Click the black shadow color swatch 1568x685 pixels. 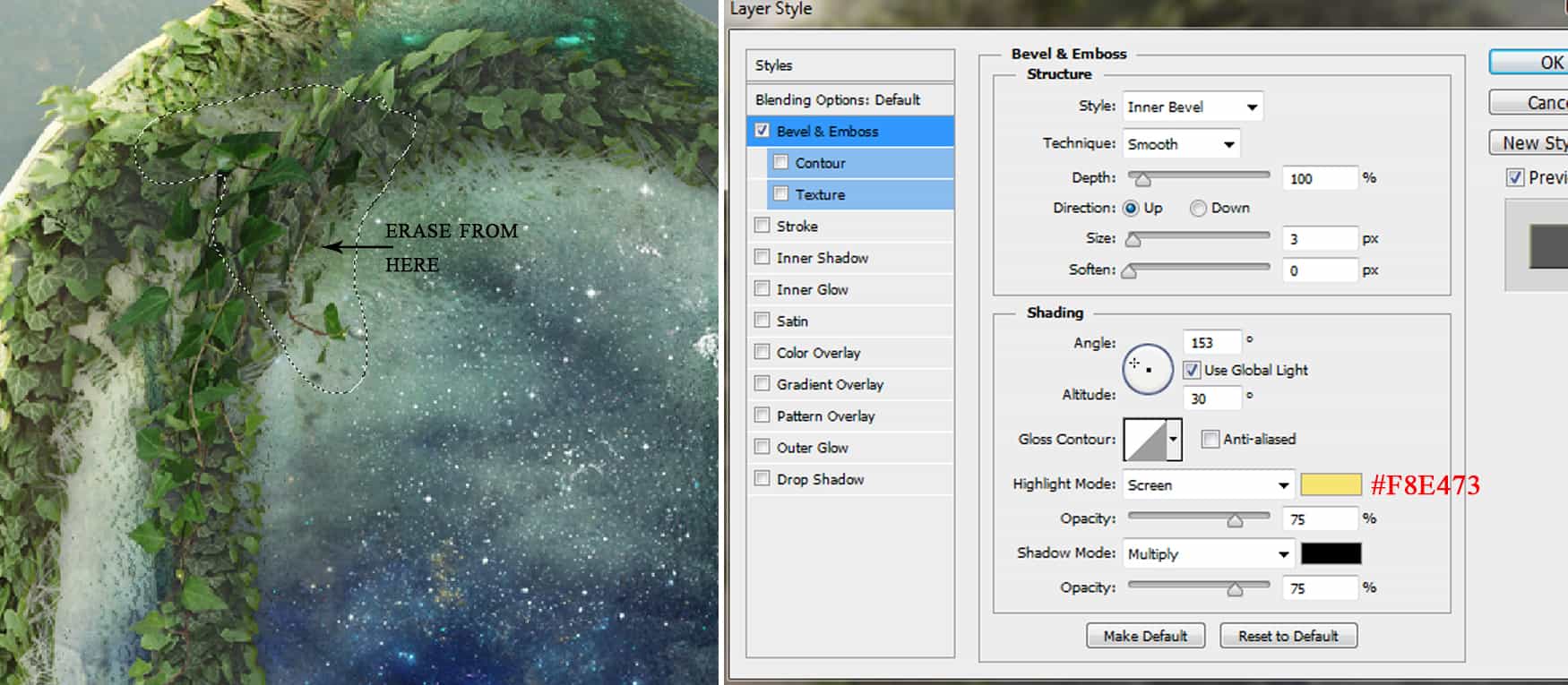(x=1331, y=553)
